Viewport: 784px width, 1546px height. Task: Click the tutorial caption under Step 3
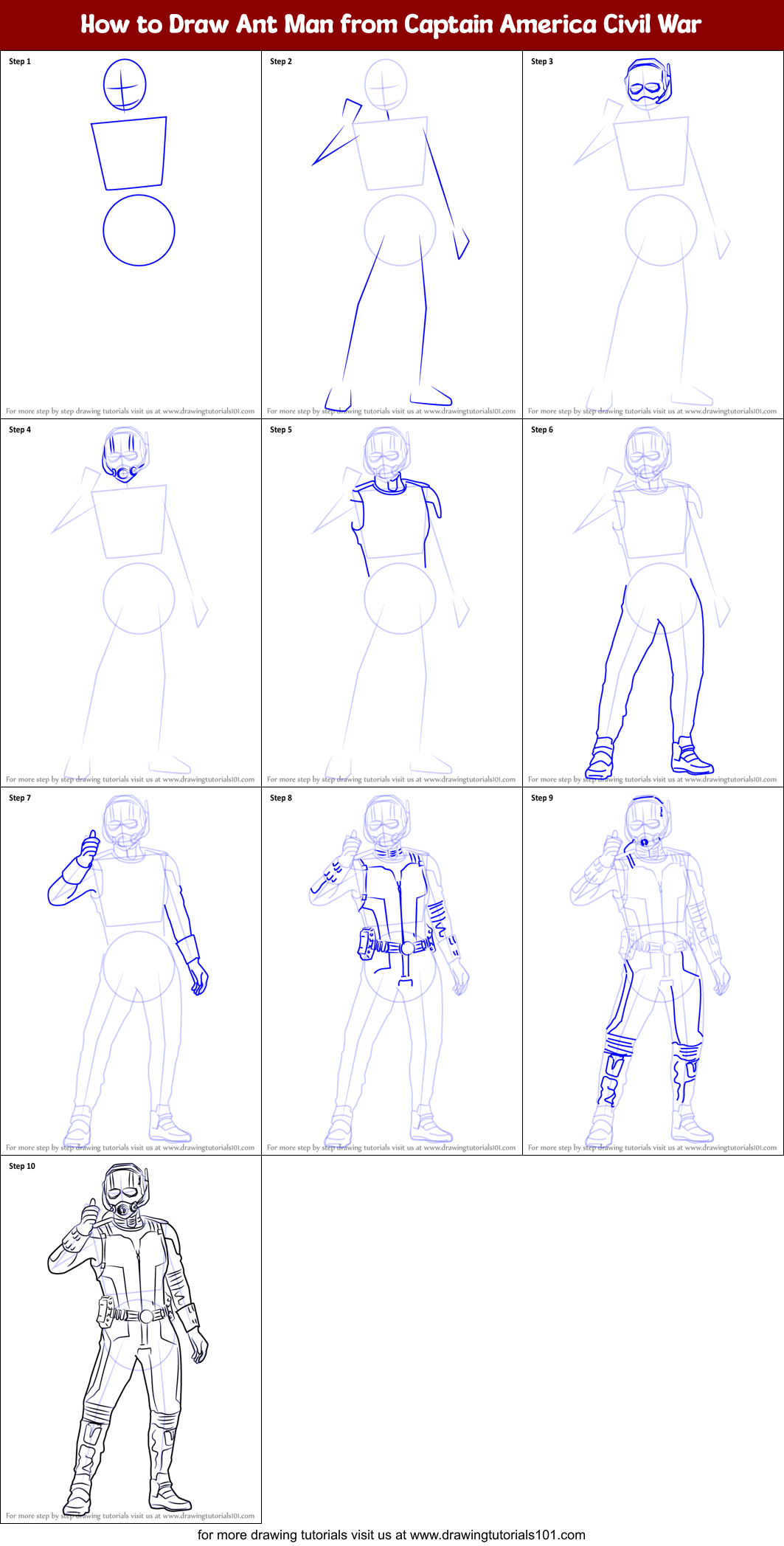click(x=653, y=412)
